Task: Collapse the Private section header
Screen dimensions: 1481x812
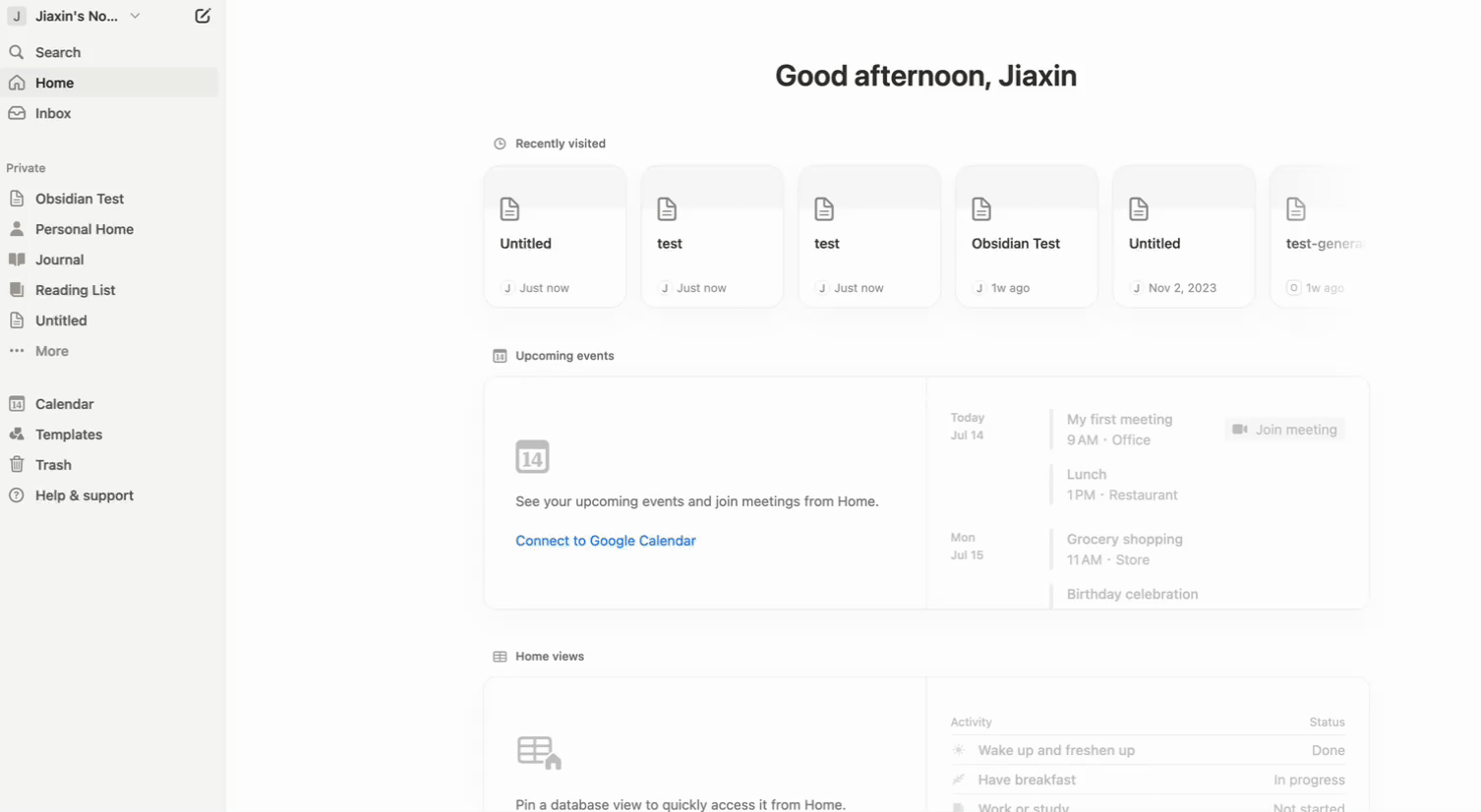Action: tap(26, 168)
